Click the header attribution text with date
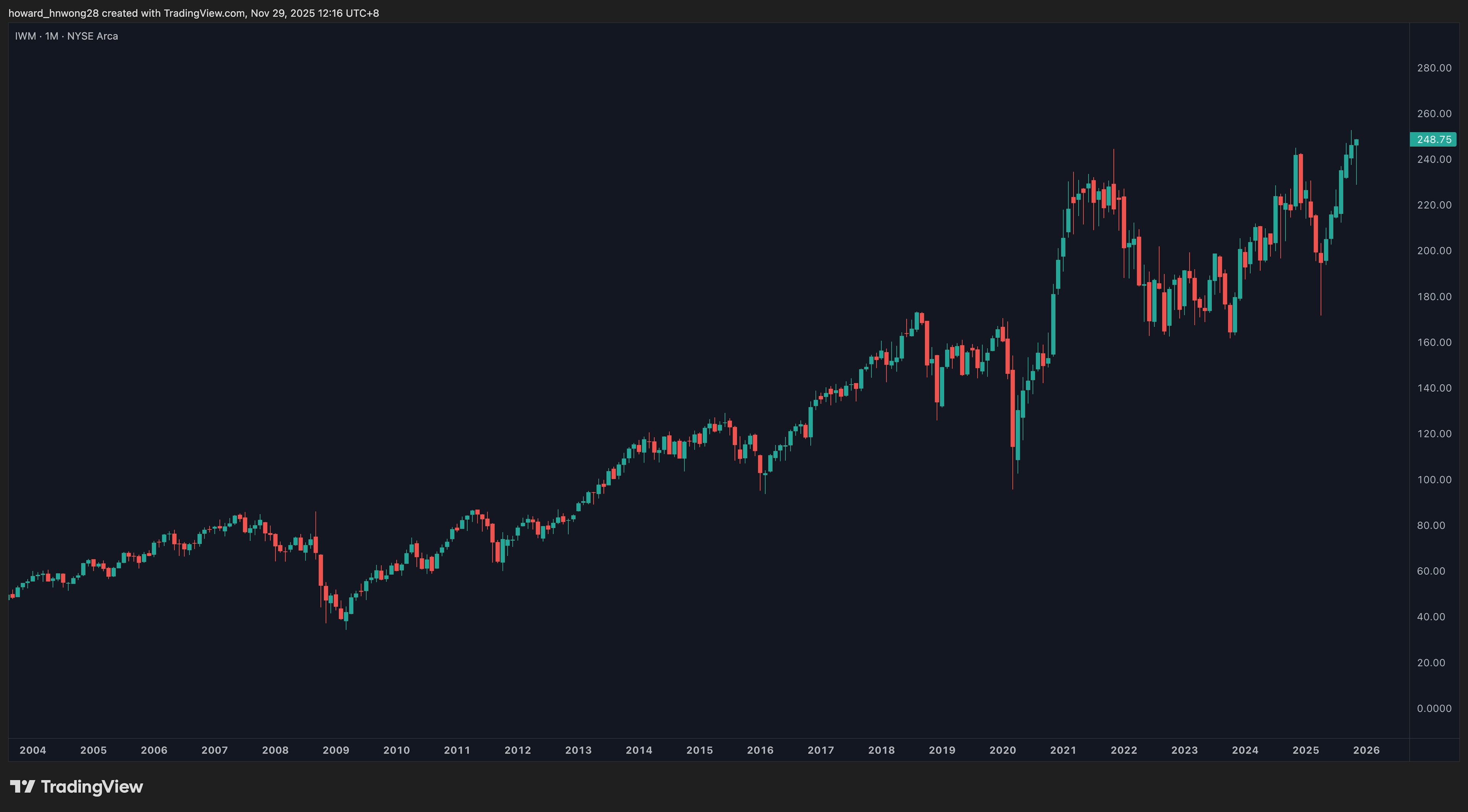 [194, 13]
